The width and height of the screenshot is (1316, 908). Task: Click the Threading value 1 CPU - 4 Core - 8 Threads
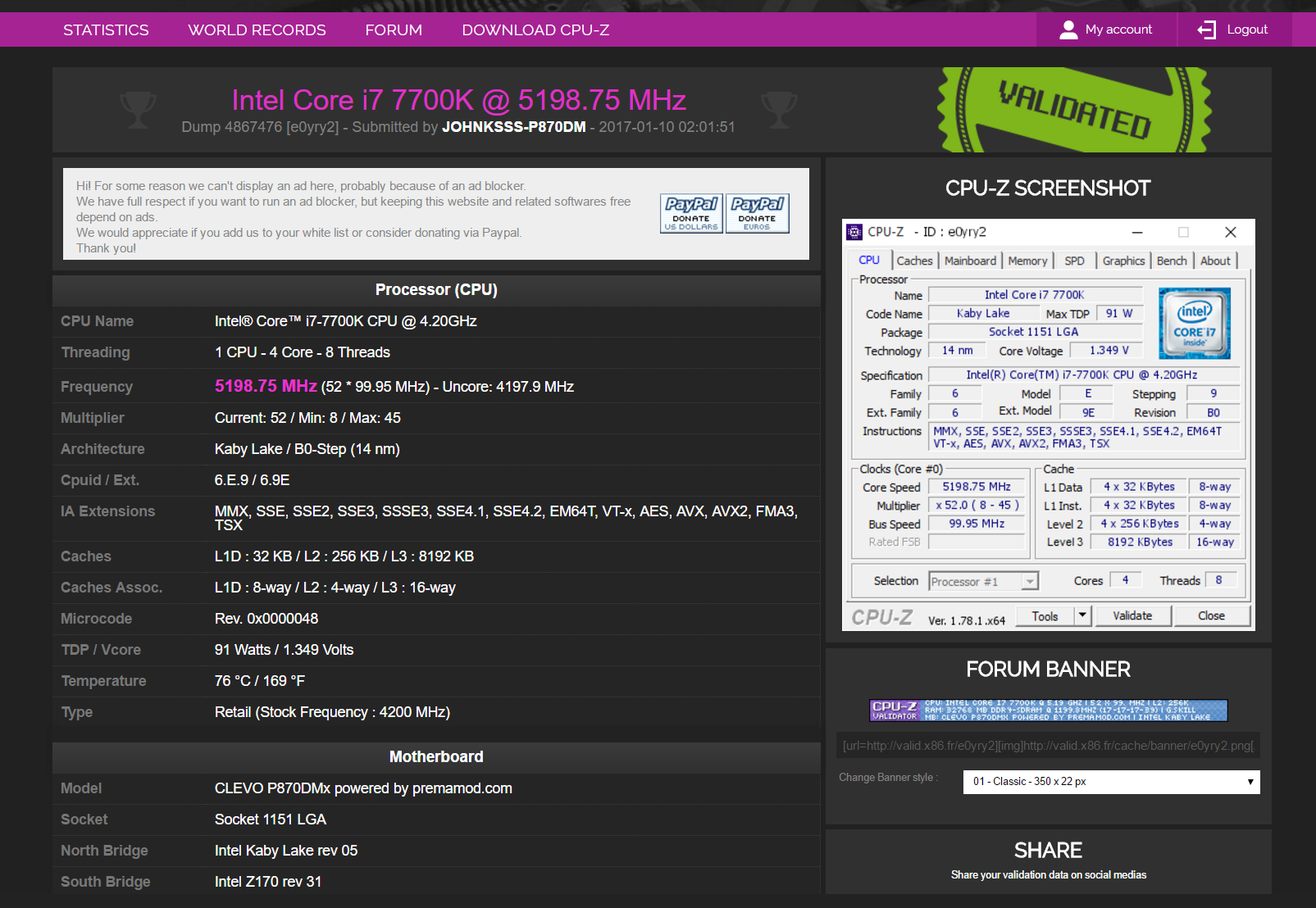pyautogui.click(x=302, y=352)
